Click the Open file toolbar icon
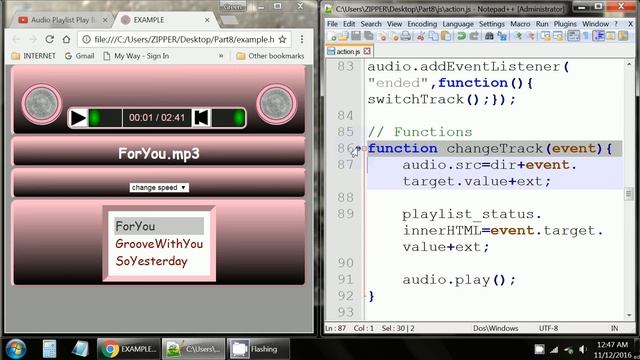640x360 pixels. coord(343,36)
